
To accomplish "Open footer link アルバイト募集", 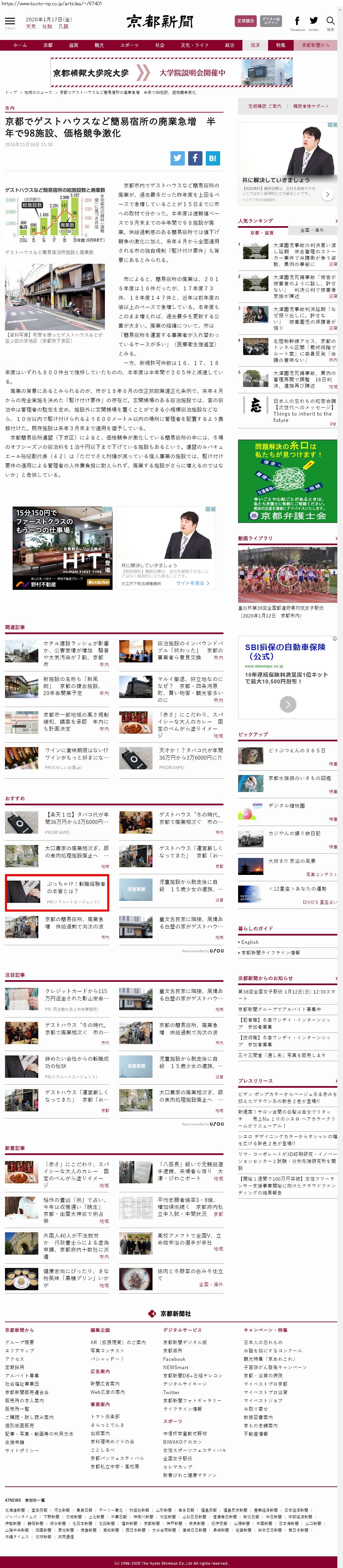I will (22, 1375).
